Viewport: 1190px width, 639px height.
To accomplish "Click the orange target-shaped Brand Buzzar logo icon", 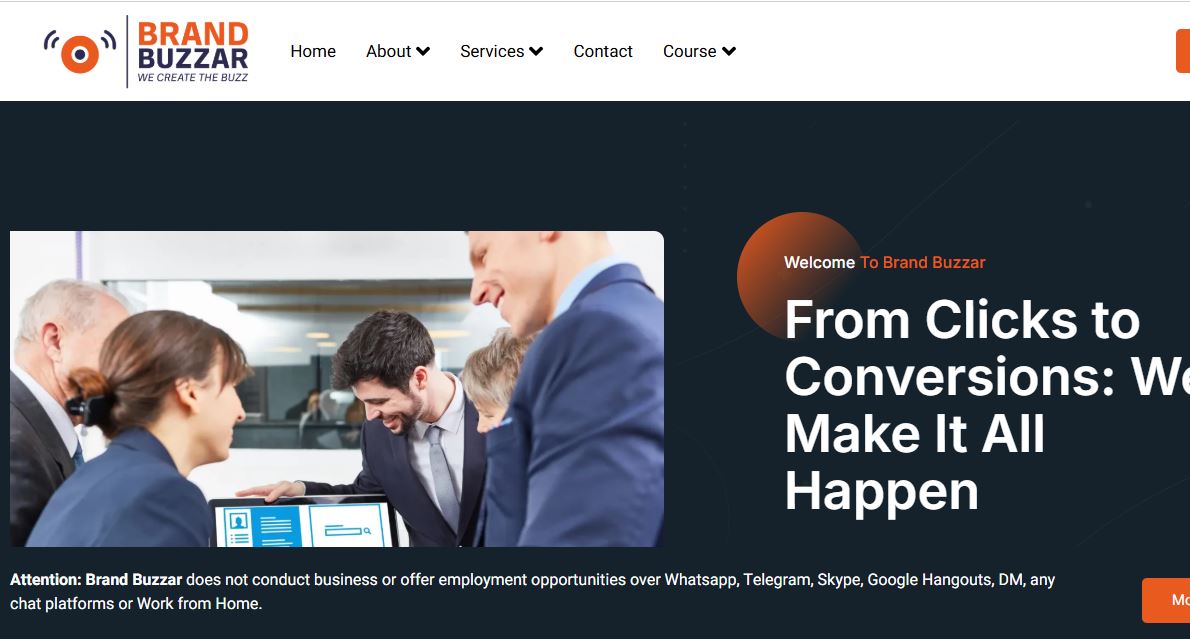I will (80, 51).
